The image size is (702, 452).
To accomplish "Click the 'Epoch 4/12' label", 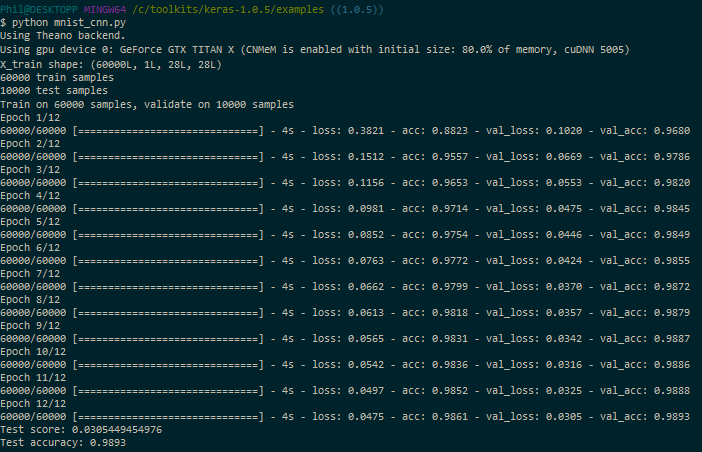I will (30, 196).
